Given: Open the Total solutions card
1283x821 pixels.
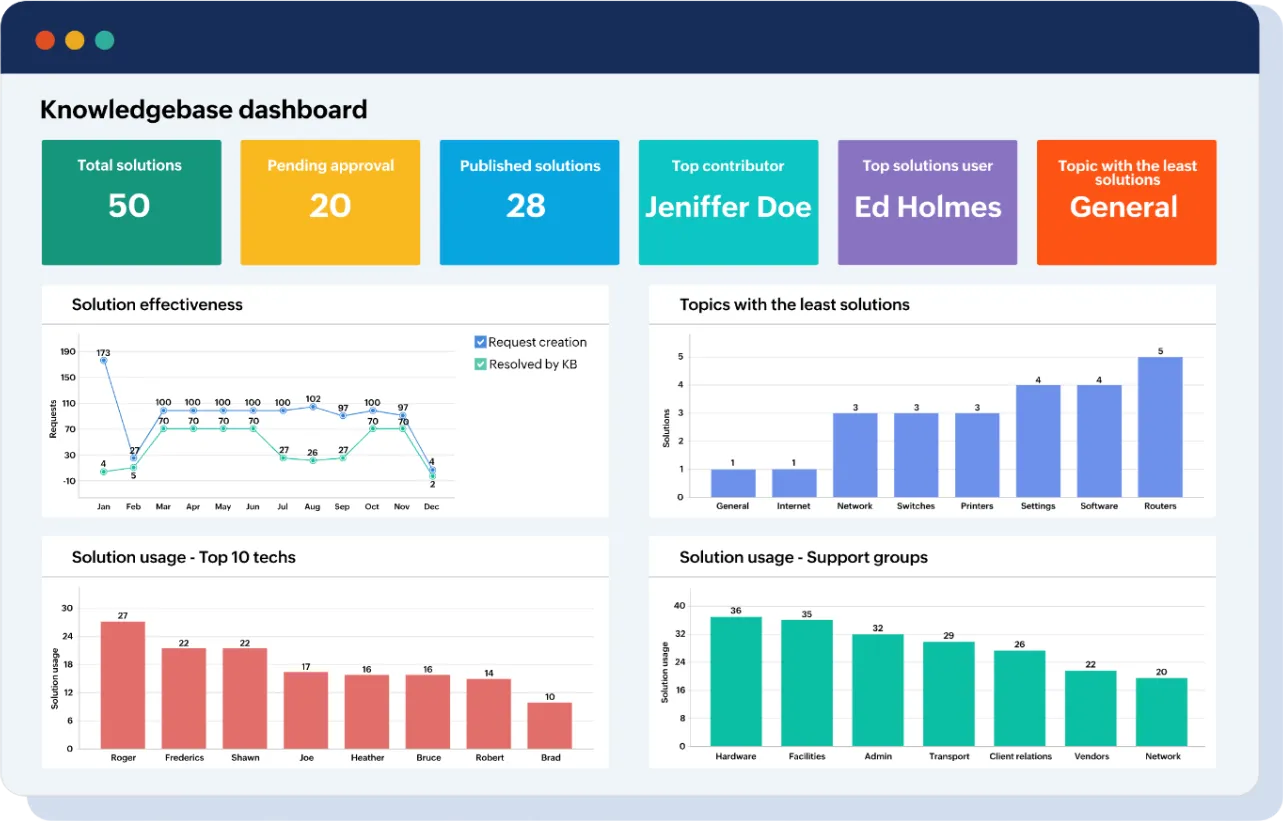Looking at the screenshot, I should pyautogui.click(x=131, y=202).
